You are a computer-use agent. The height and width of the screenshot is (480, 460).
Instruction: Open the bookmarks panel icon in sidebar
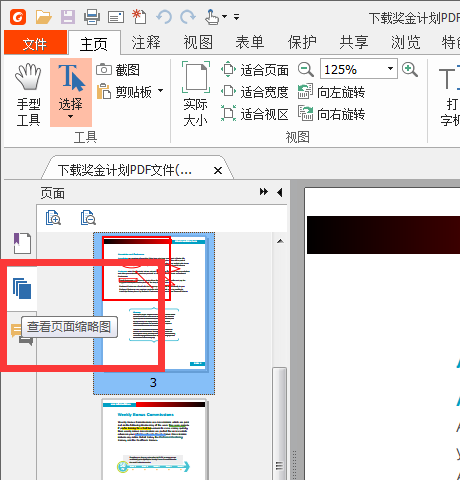(22, 243)
